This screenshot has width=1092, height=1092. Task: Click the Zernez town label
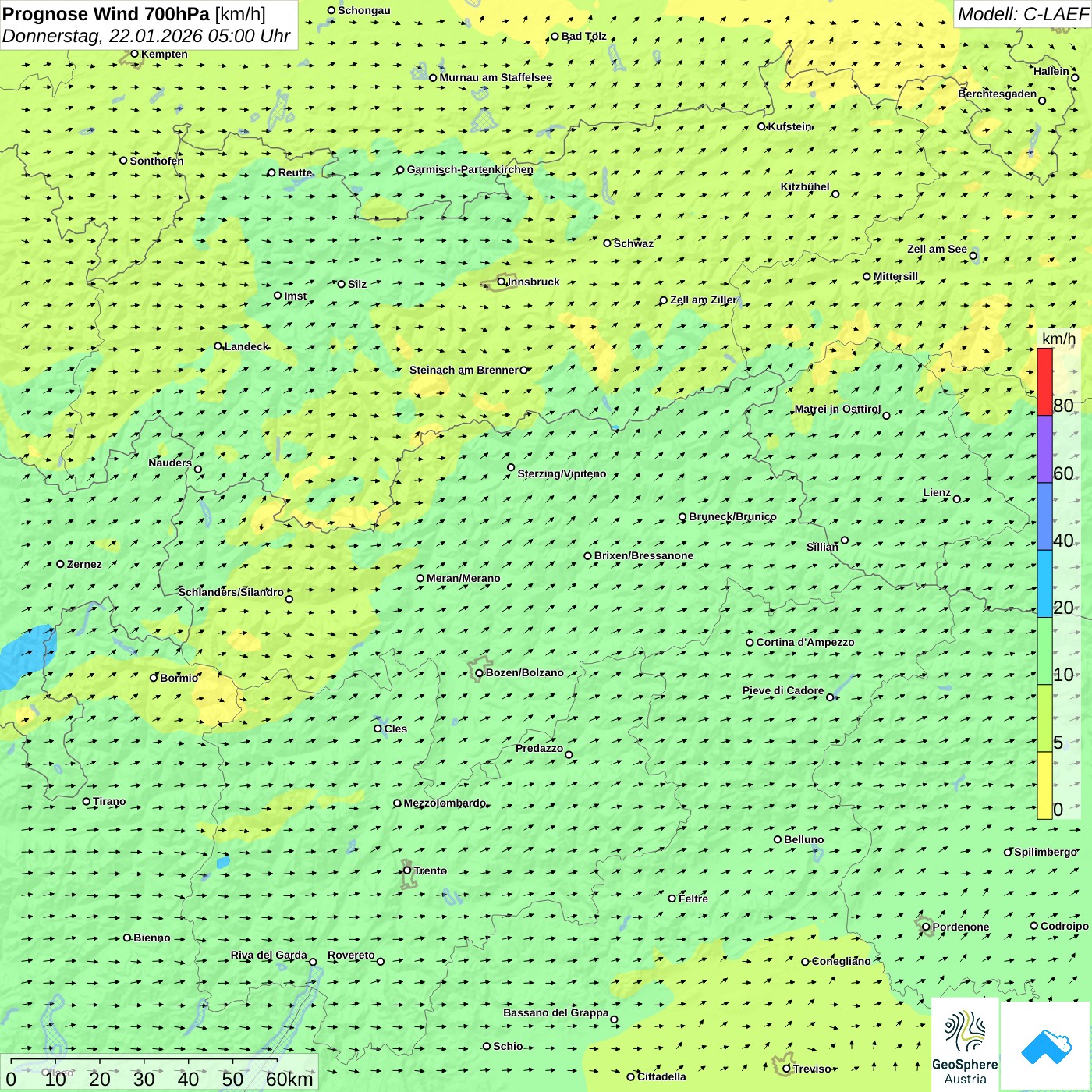84,564
